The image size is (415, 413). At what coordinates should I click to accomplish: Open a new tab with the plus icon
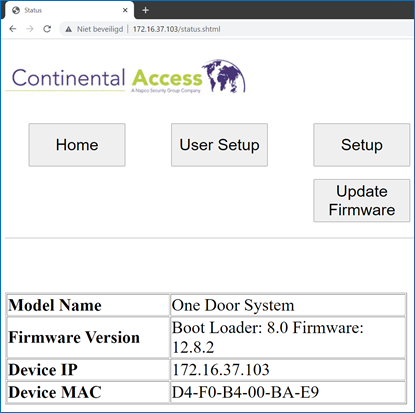pos(145,10)
